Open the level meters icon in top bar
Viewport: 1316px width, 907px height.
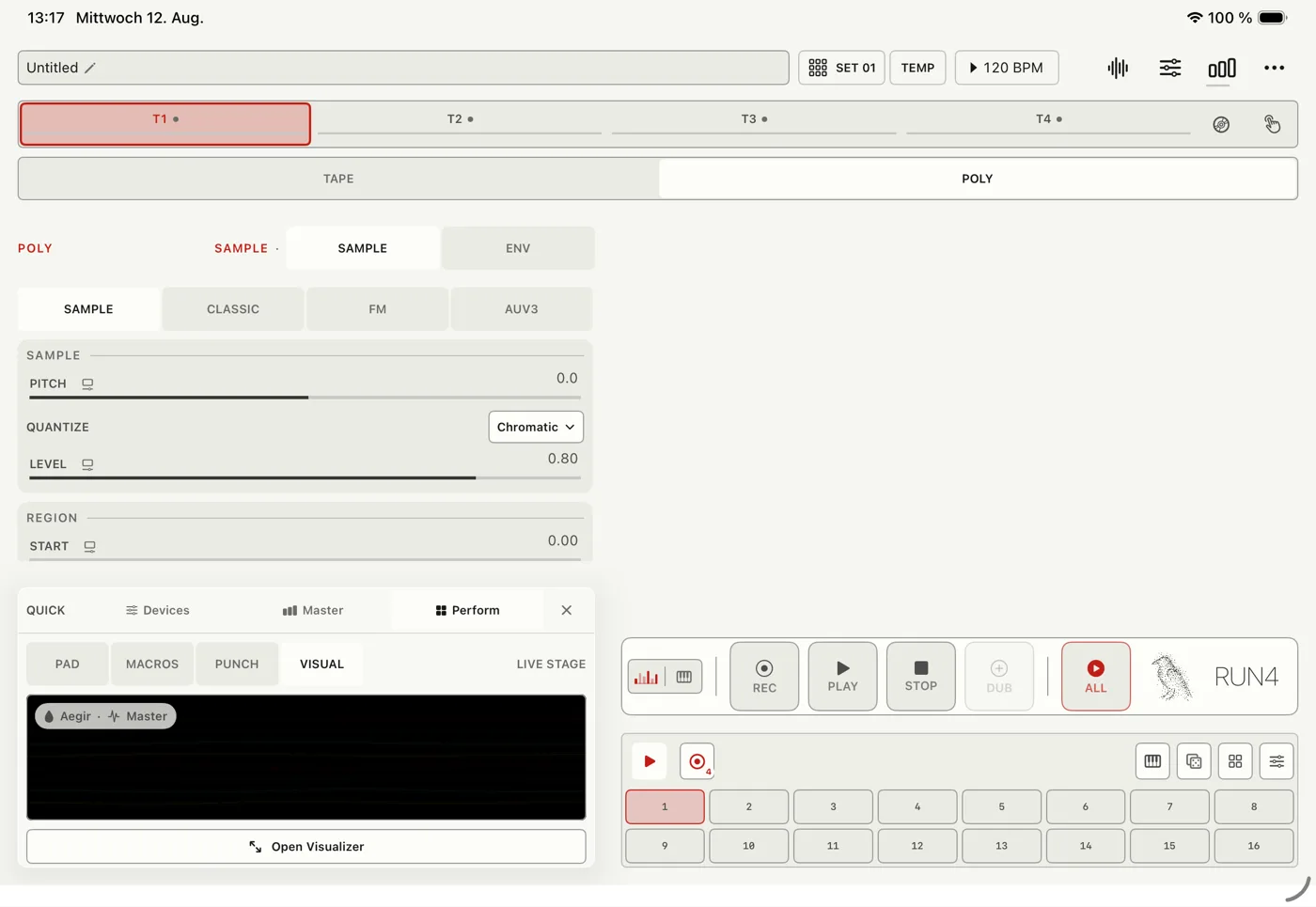click(x=1222, y=68)
